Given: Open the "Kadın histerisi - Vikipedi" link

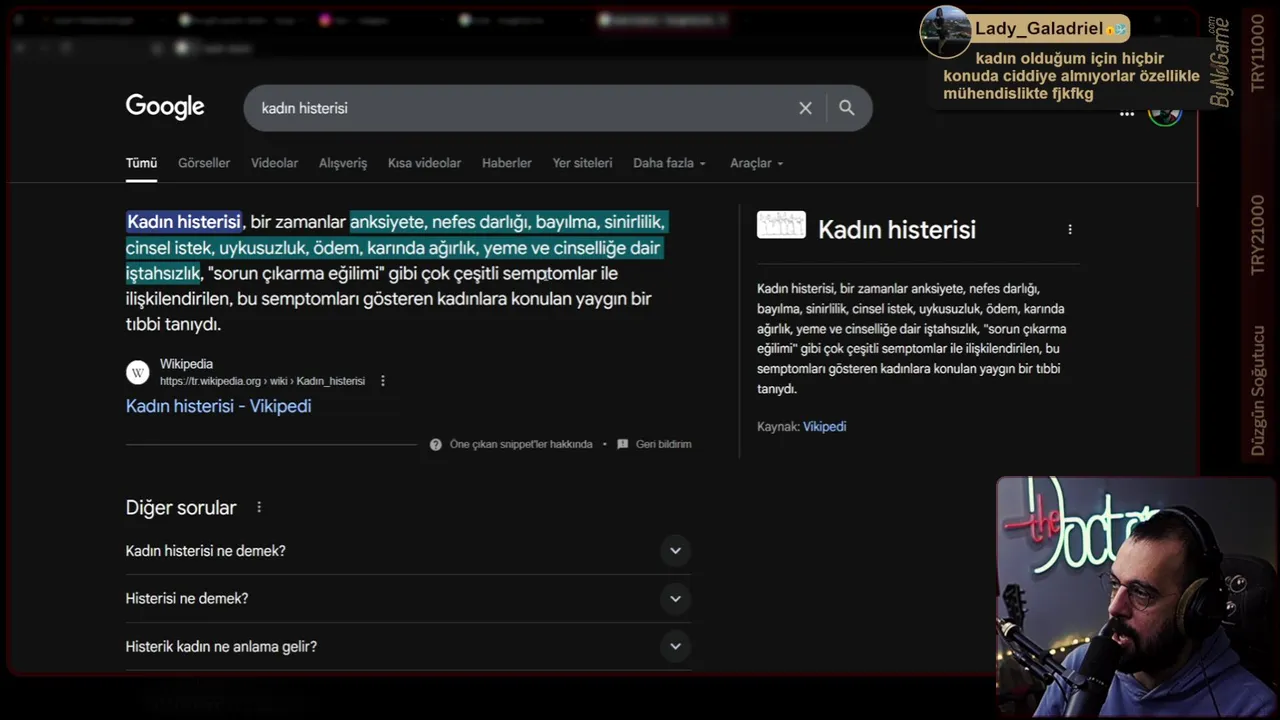Looking at the screenshot, I should click(218, 406).
